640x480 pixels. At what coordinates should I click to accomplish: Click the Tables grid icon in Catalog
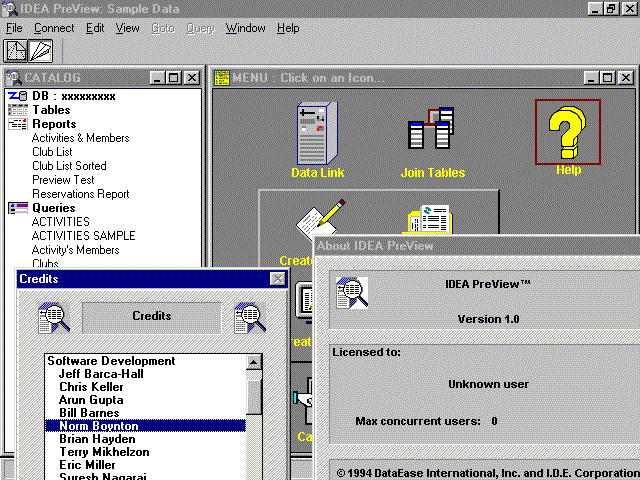tap(18, 110)
